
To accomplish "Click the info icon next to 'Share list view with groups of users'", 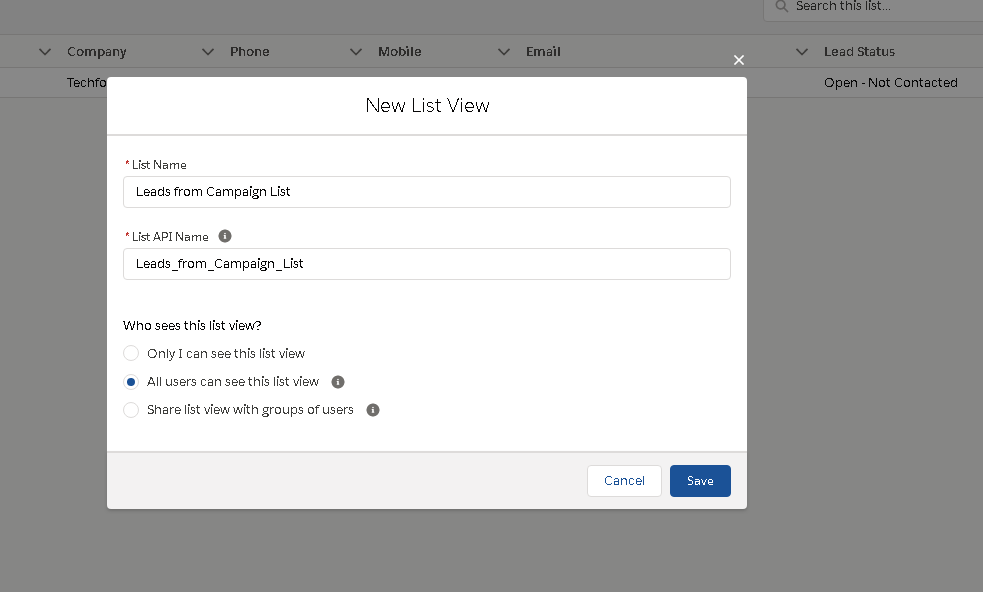I will click(x=372, y=409).
